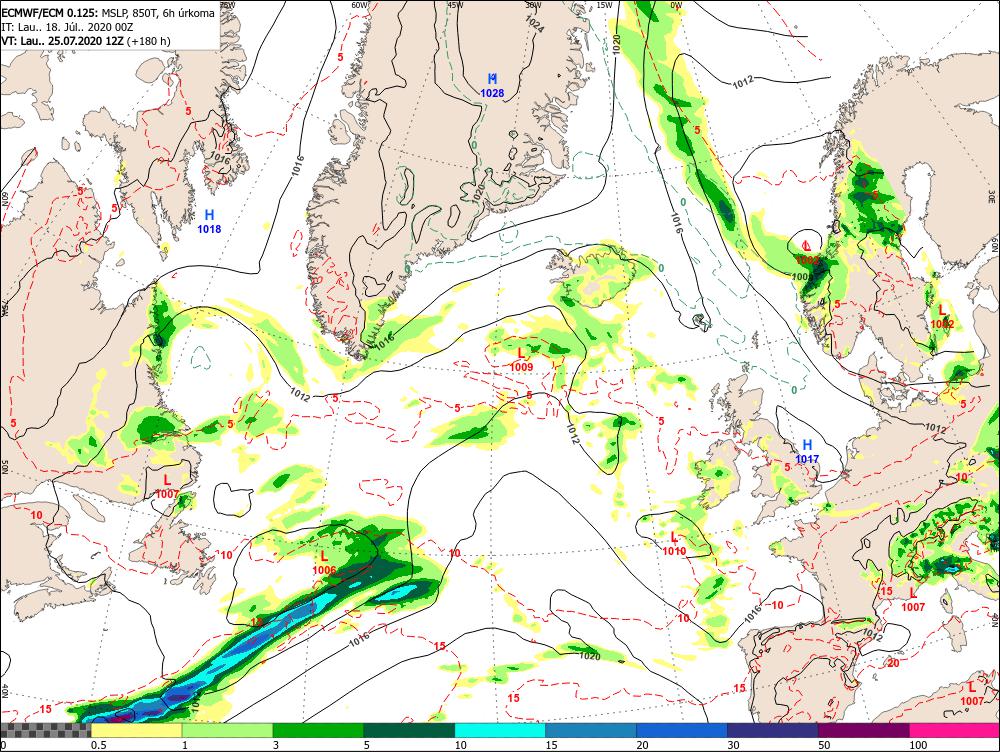Click the dark purple 30–50 legend swatch
The width and height of the screenshot is (1000, 752).
pos(772,730)
